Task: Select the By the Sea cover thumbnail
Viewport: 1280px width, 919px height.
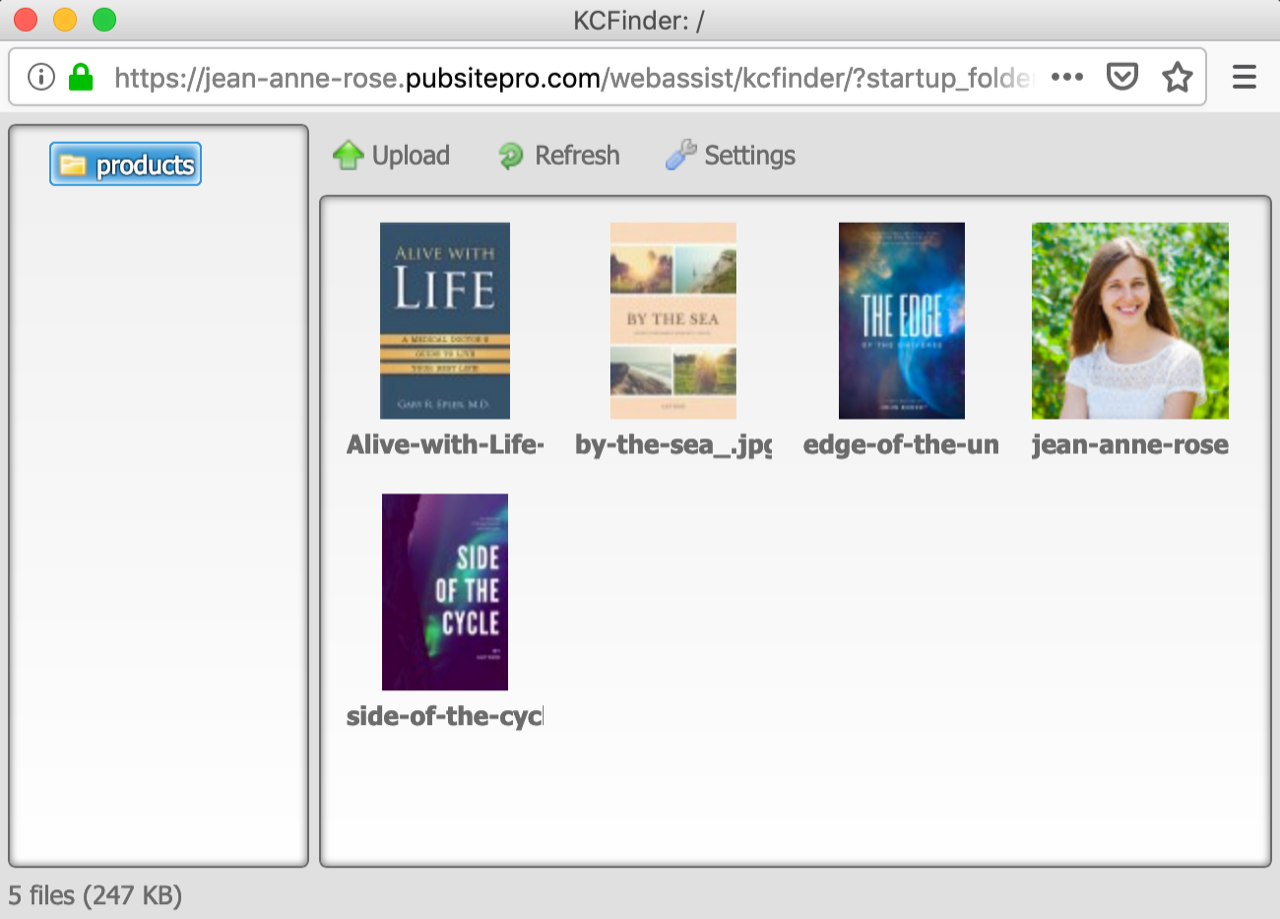Action: (x=673, y=320)
